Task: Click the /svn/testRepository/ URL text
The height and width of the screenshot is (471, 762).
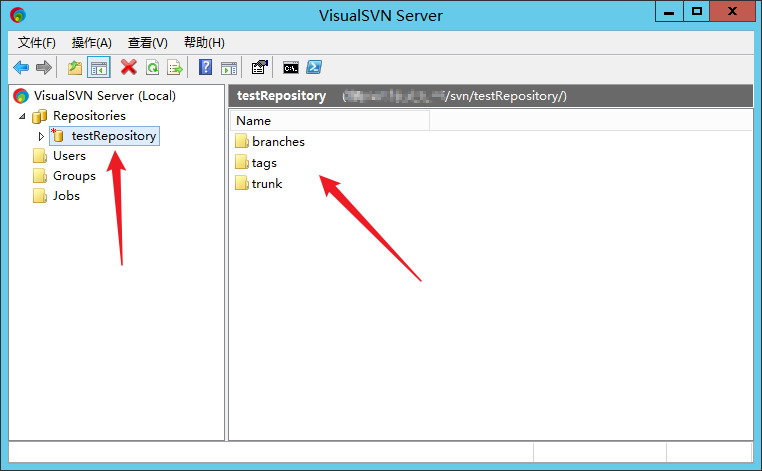Action: (x=505, y=96)
